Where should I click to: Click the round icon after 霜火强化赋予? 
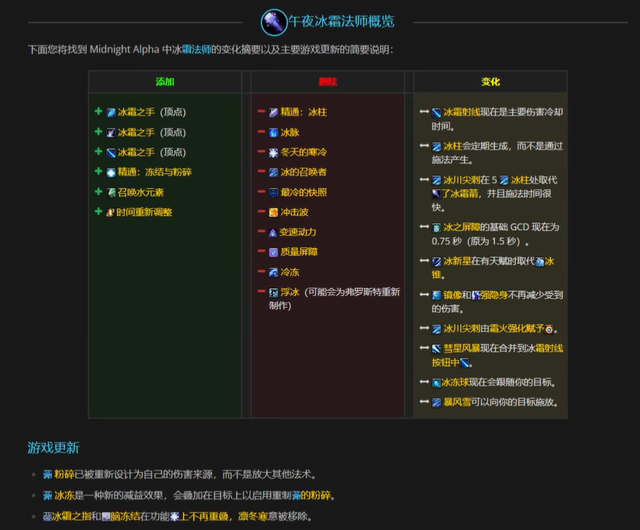tap(549, 329)
